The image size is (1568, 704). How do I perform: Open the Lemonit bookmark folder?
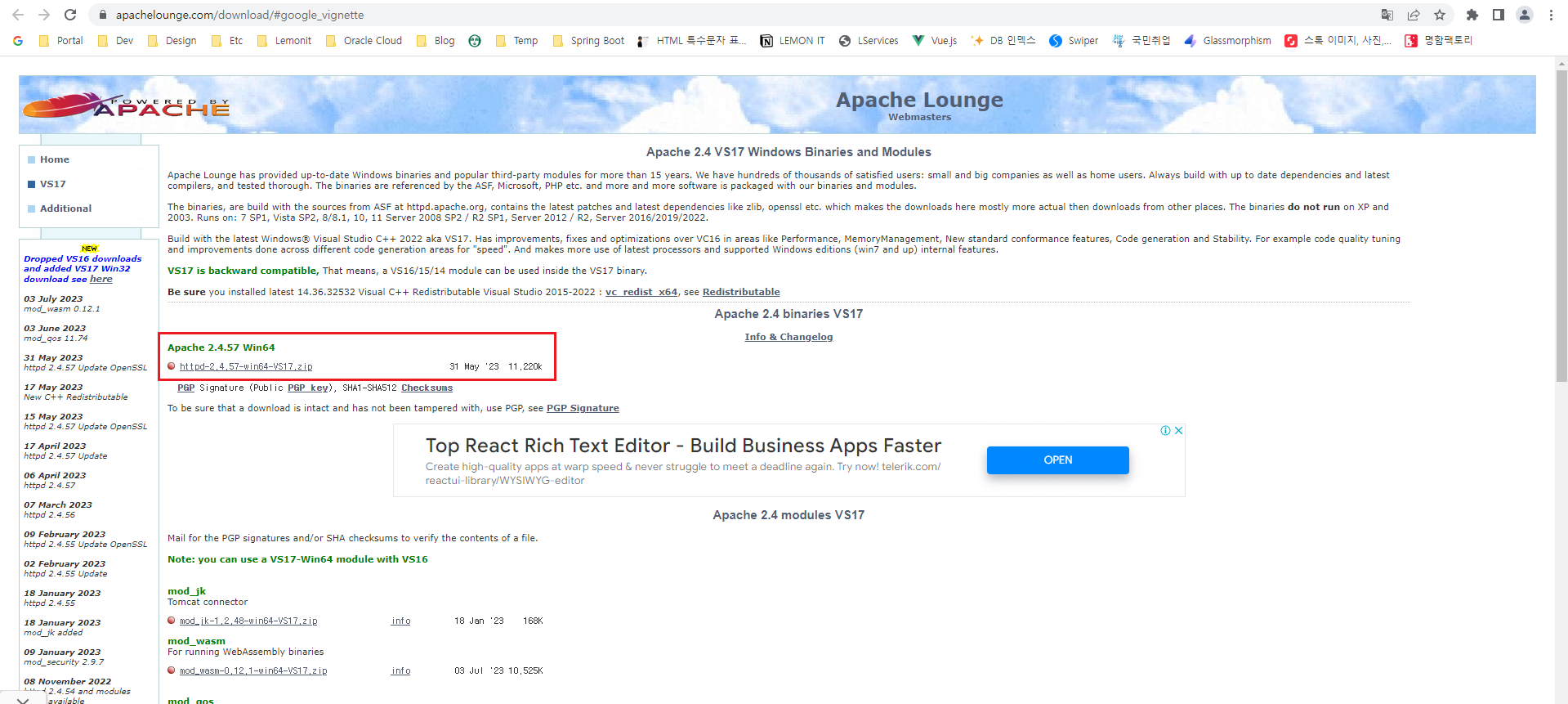(284, 41)
